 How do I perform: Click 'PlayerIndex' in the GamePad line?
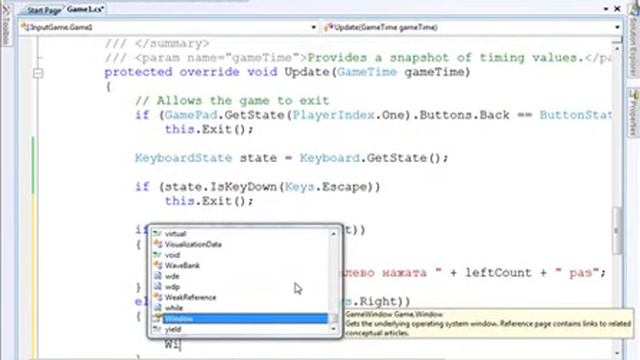(x=333, y=115)
